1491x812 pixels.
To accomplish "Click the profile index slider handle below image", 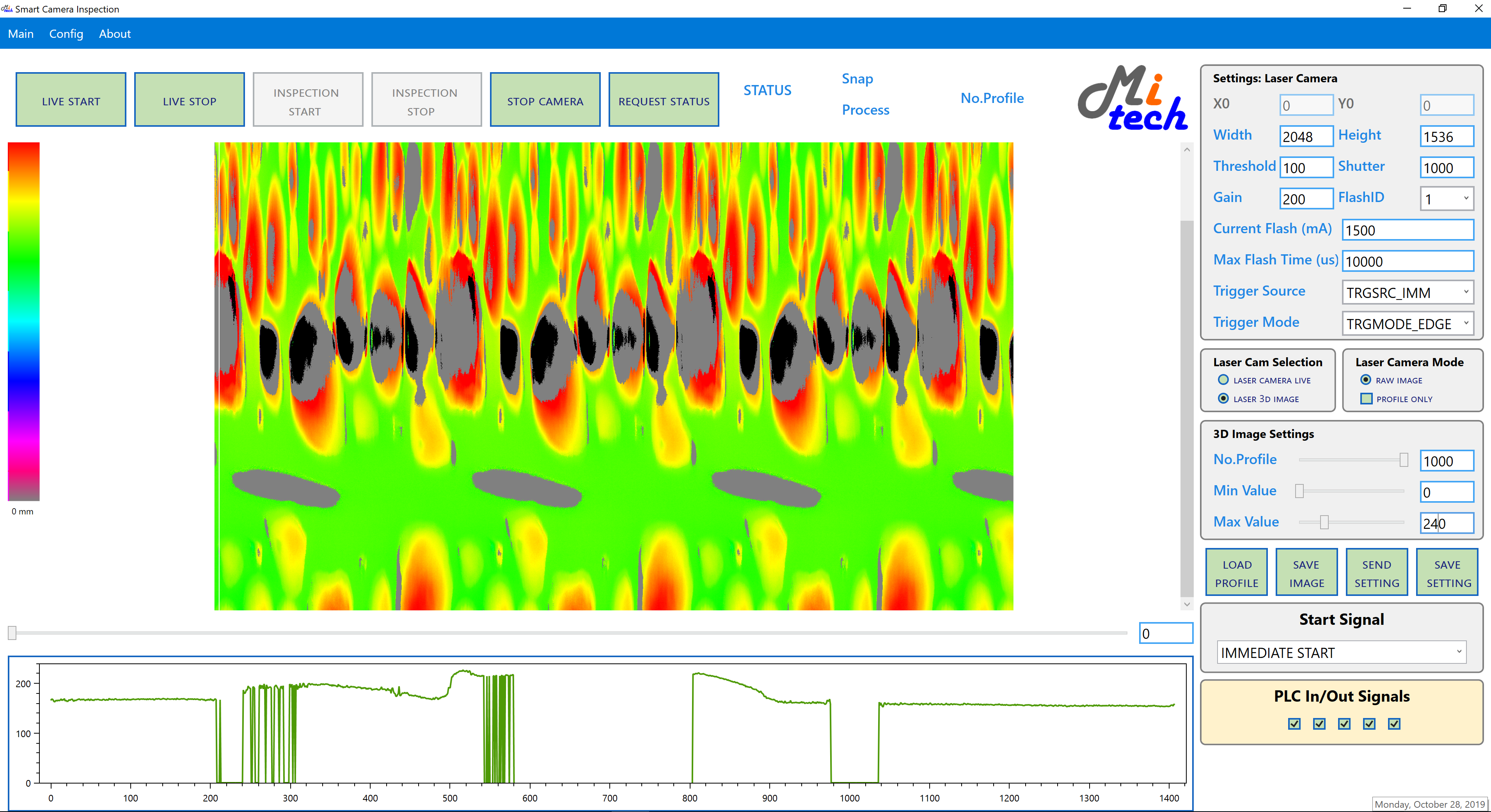I will (x=12, y=633).
